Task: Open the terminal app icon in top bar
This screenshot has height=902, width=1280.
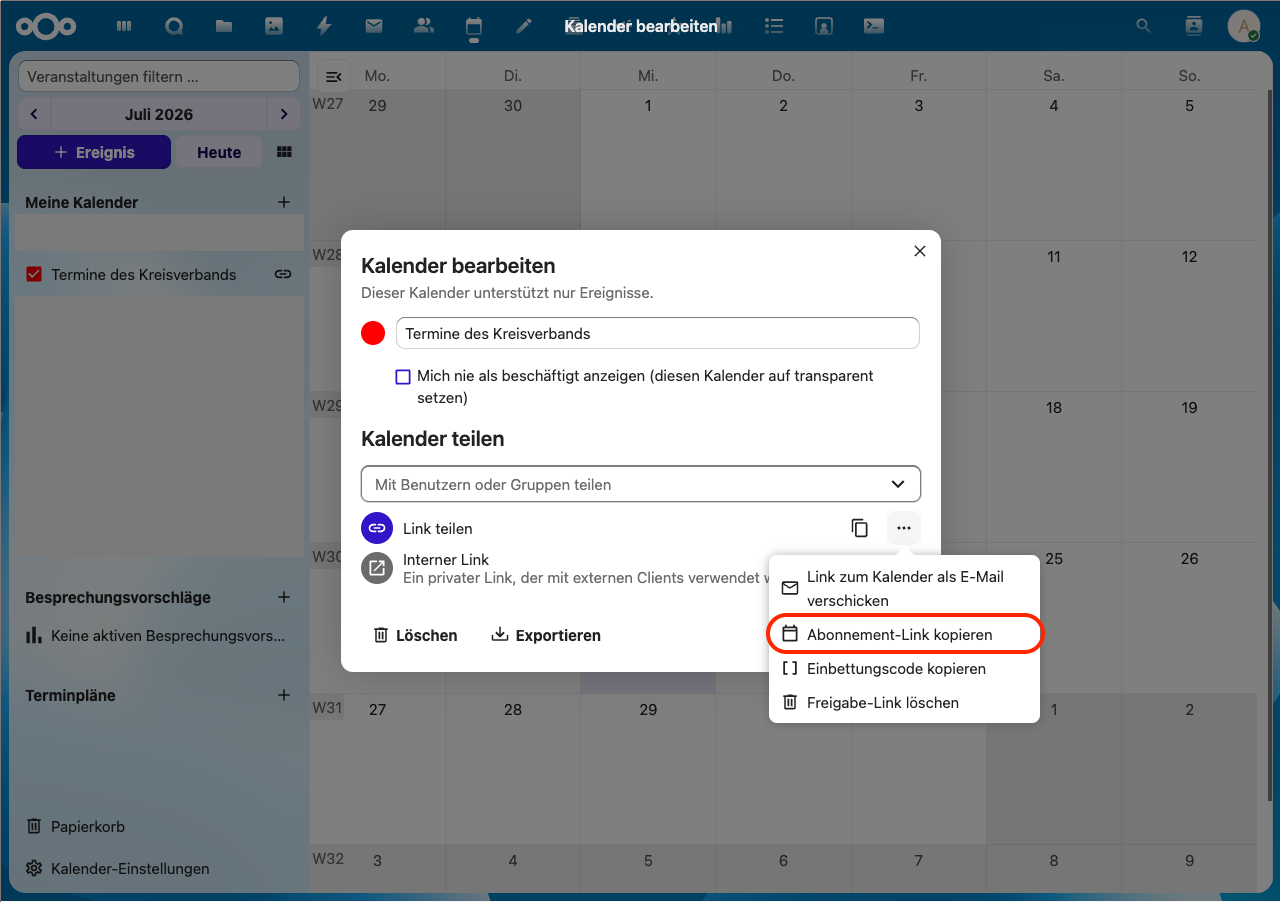Action: tap(873, 26)
